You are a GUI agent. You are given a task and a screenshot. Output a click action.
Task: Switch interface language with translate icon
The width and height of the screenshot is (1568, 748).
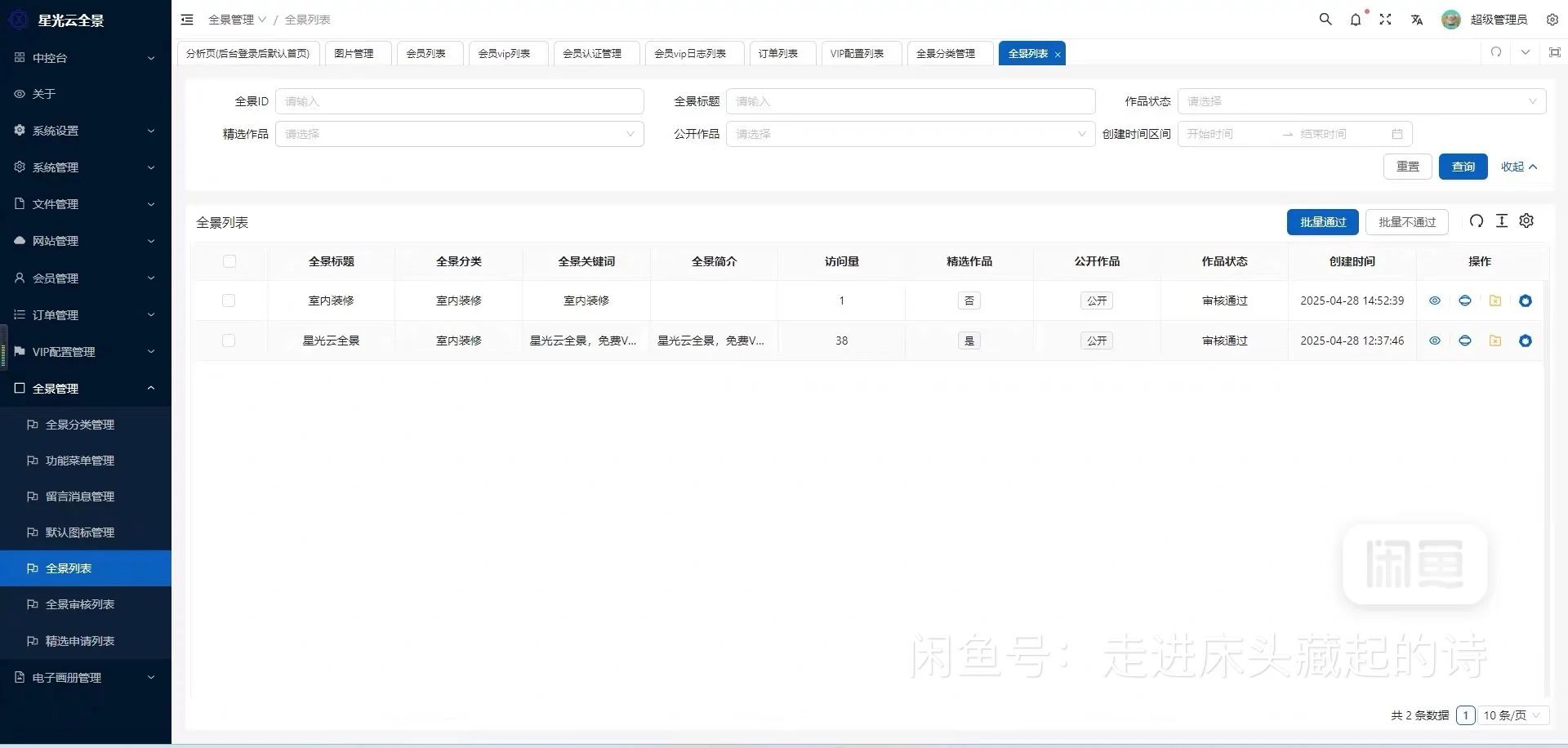(1418, 19)
